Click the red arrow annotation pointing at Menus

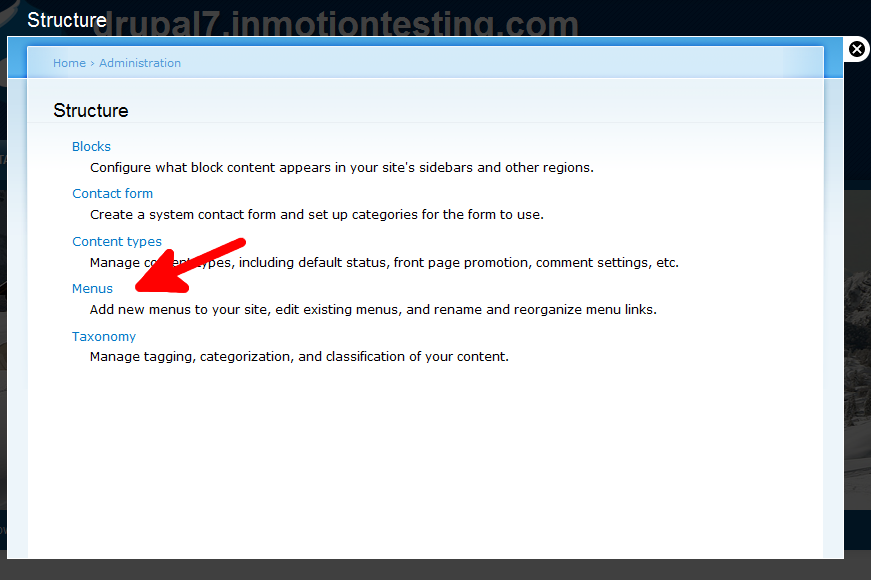[x=189, y=266]
